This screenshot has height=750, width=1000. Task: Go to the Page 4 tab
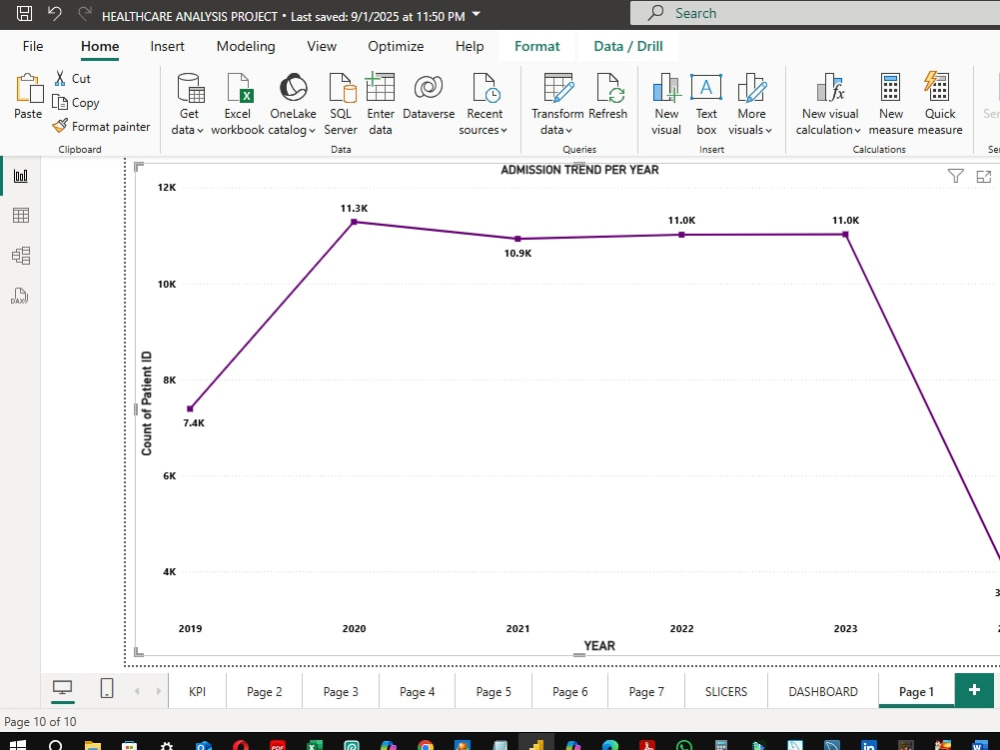[417, 691]
